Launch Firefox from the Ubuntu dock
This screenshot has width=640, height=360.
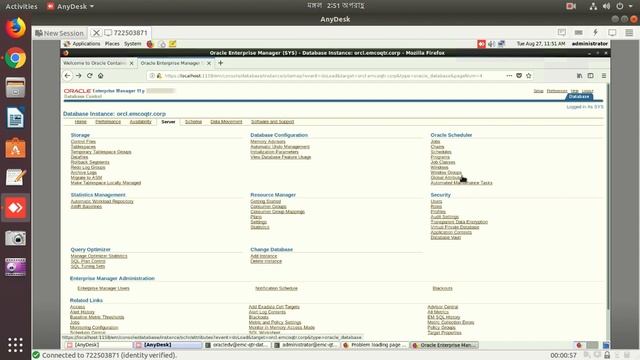click(16, 28)
